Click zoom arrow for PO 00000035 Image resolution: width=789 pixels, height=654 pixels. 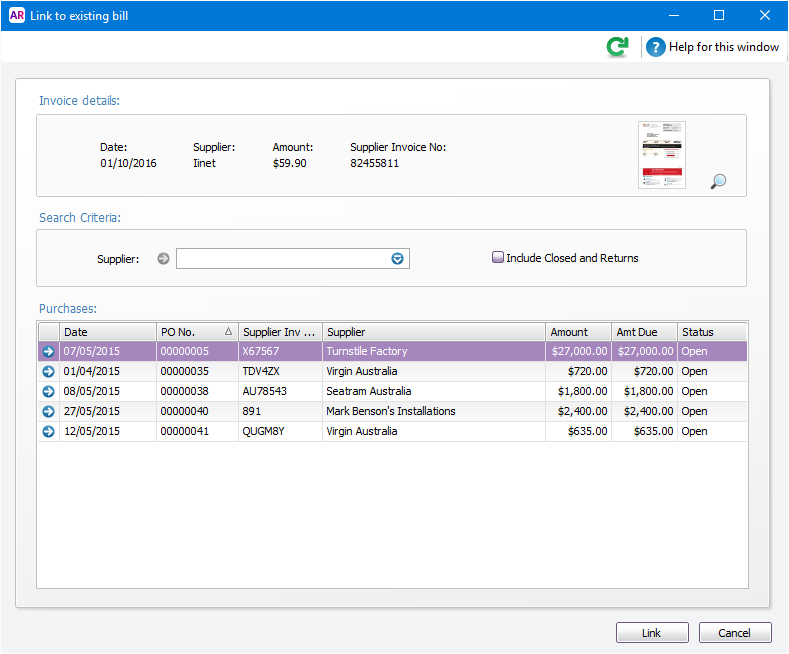(48, 372)
